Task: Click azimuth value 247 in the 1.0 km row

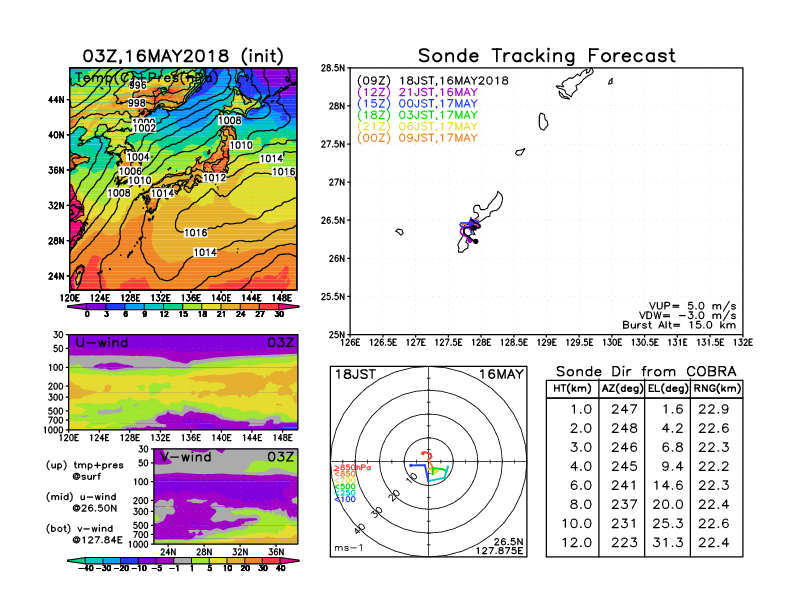Action: 624,409
